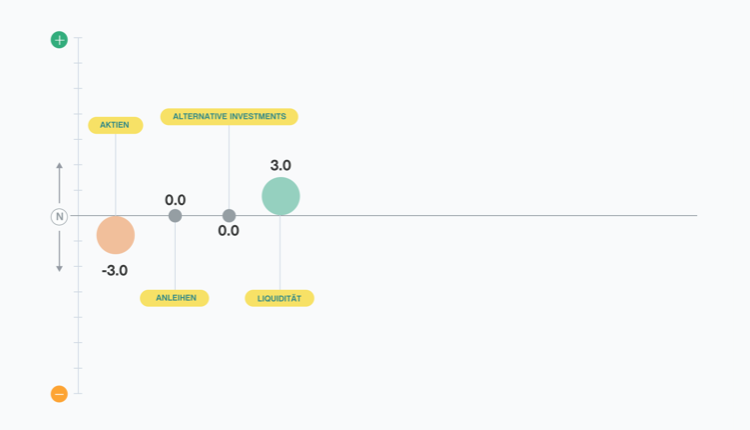Open the AKTIEN label

point(116,125)
